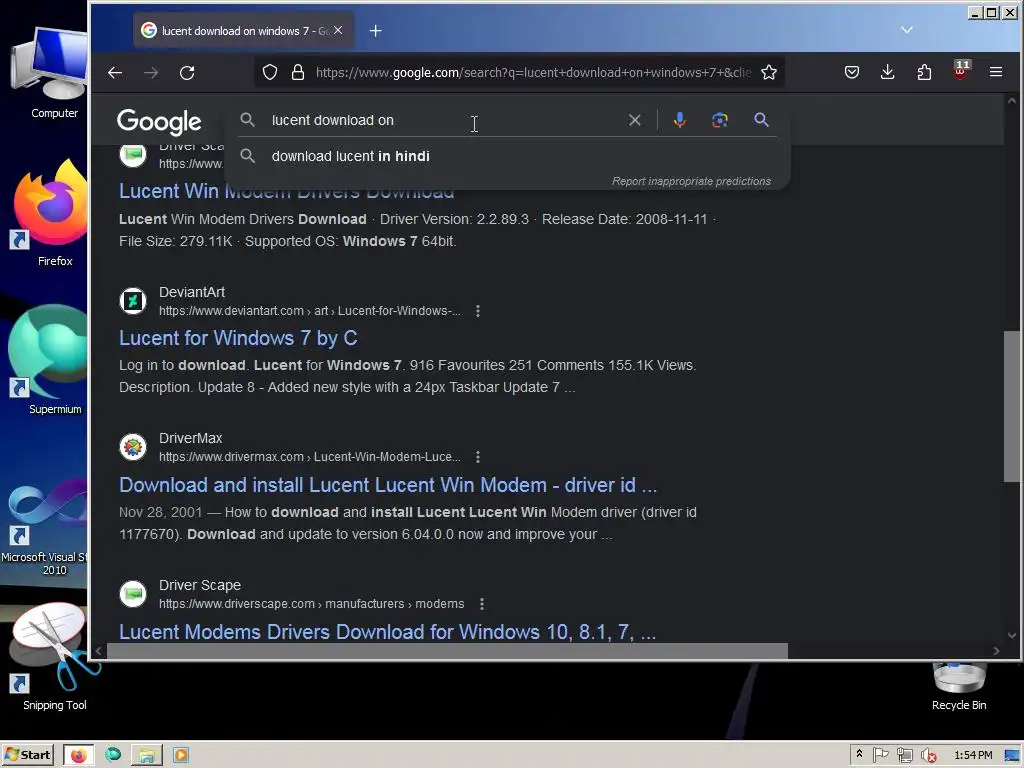Viewport: 1024px width, 768px height.
Task: Click the muted volume tray icon
Action: tap(928, 756)
